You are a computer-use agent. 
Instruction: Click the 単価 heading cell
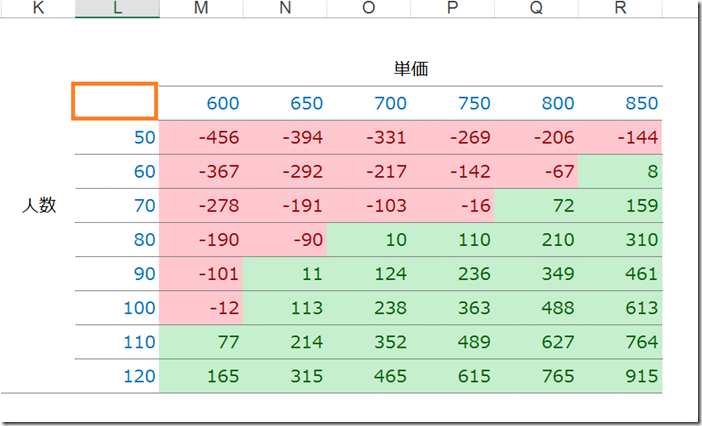[411, 69]
